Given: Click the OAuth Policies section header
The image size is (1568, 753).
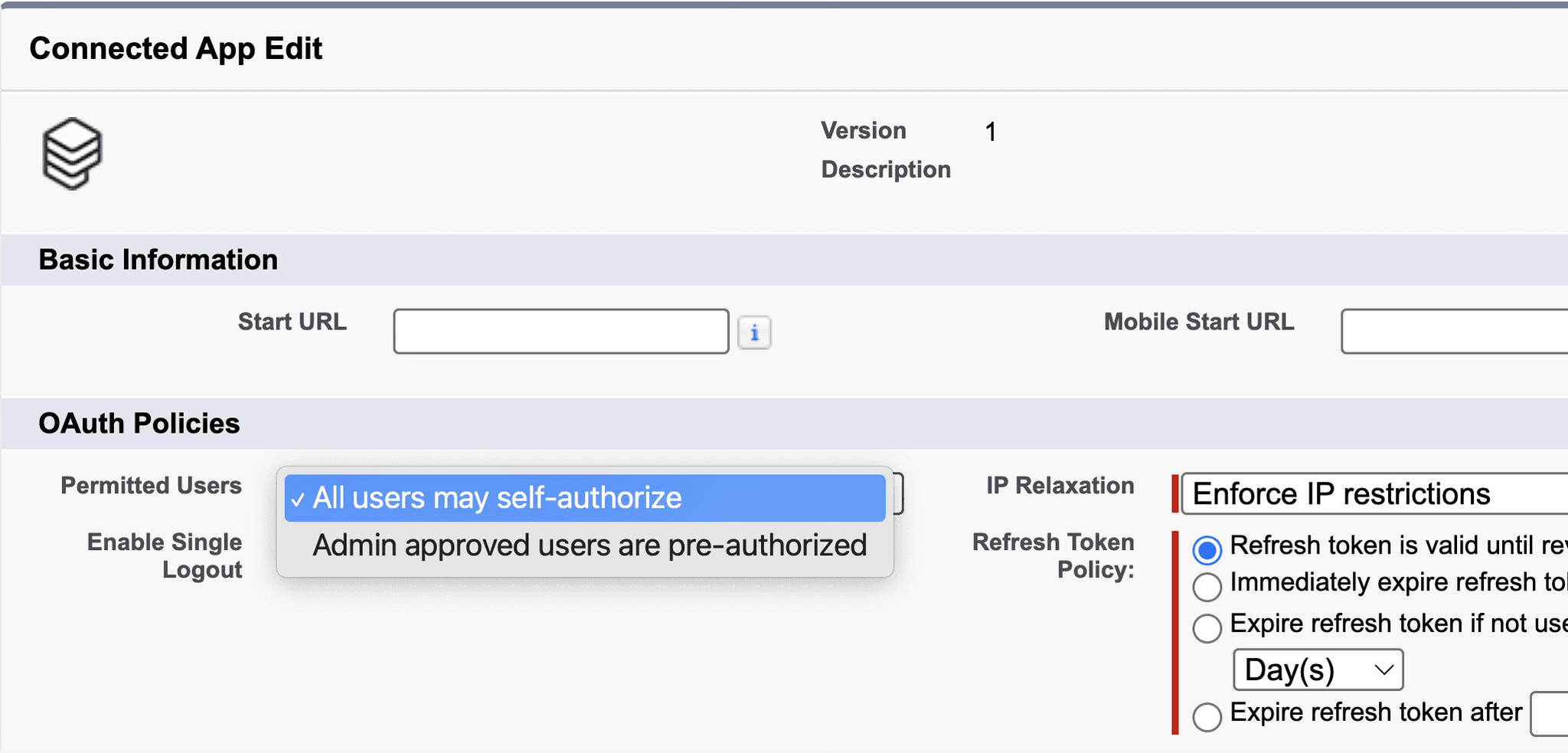Looking at the screenshot, I should 139,423.
